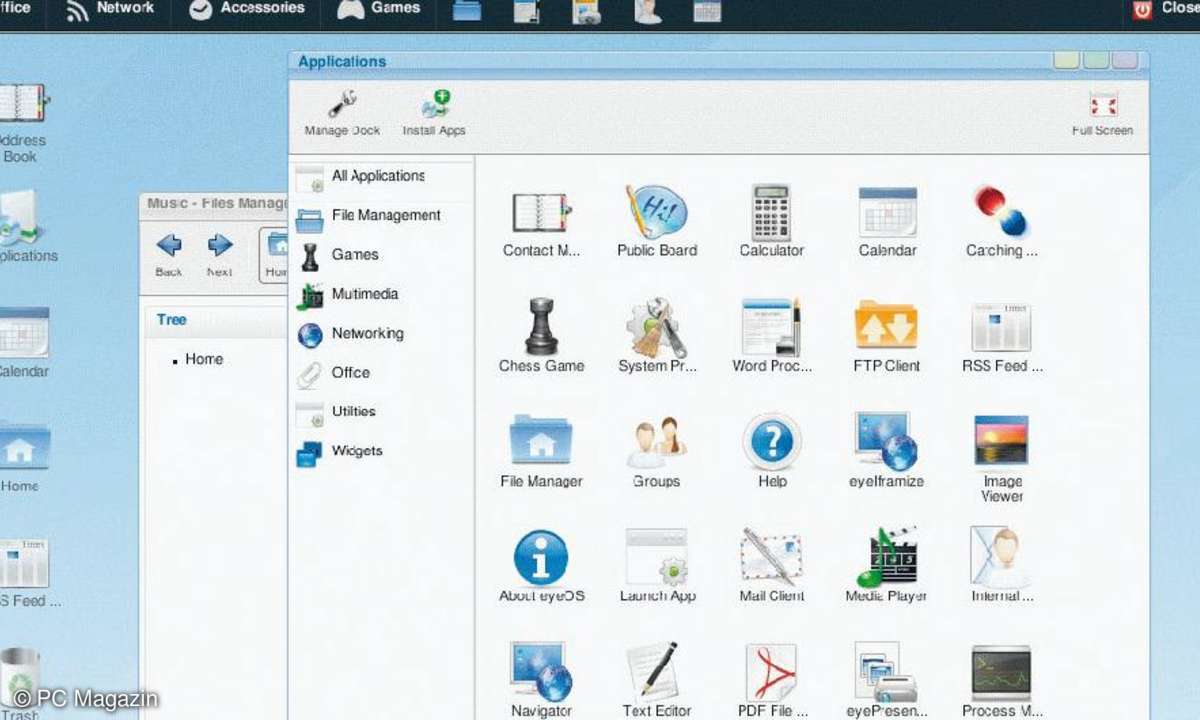Open the Mail Client app
The image size is (1200, 720).
(771, 556)
